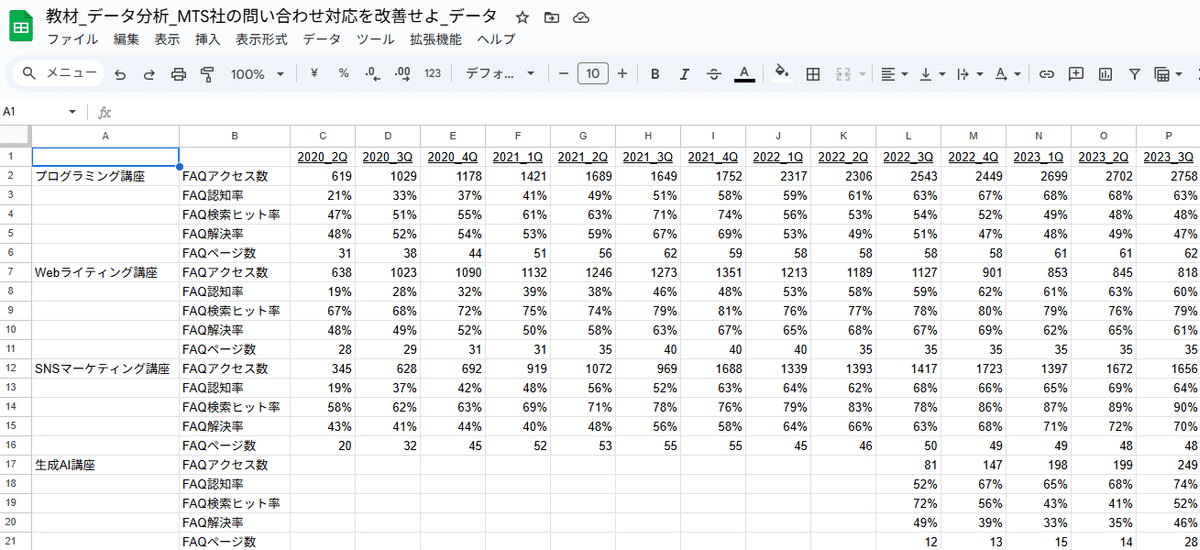Select header cell 2020_2Q
The height and width of the screenshot is (550, 1200).
point(323,157)
